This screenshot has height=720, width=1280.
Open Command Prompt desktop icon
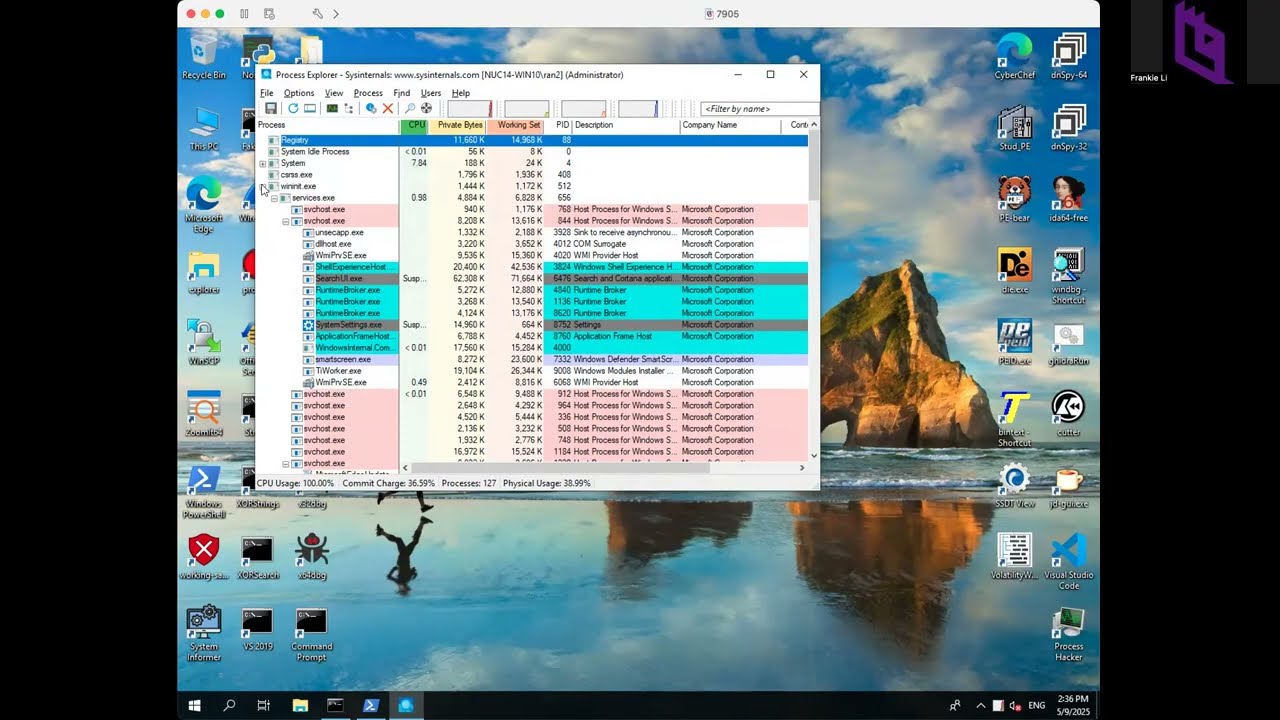(x=312, y=634)
